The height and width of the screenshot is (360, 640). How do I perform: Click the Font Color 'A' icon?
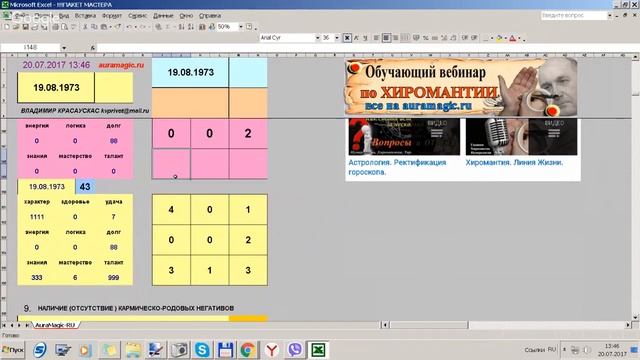coord(512,38)
